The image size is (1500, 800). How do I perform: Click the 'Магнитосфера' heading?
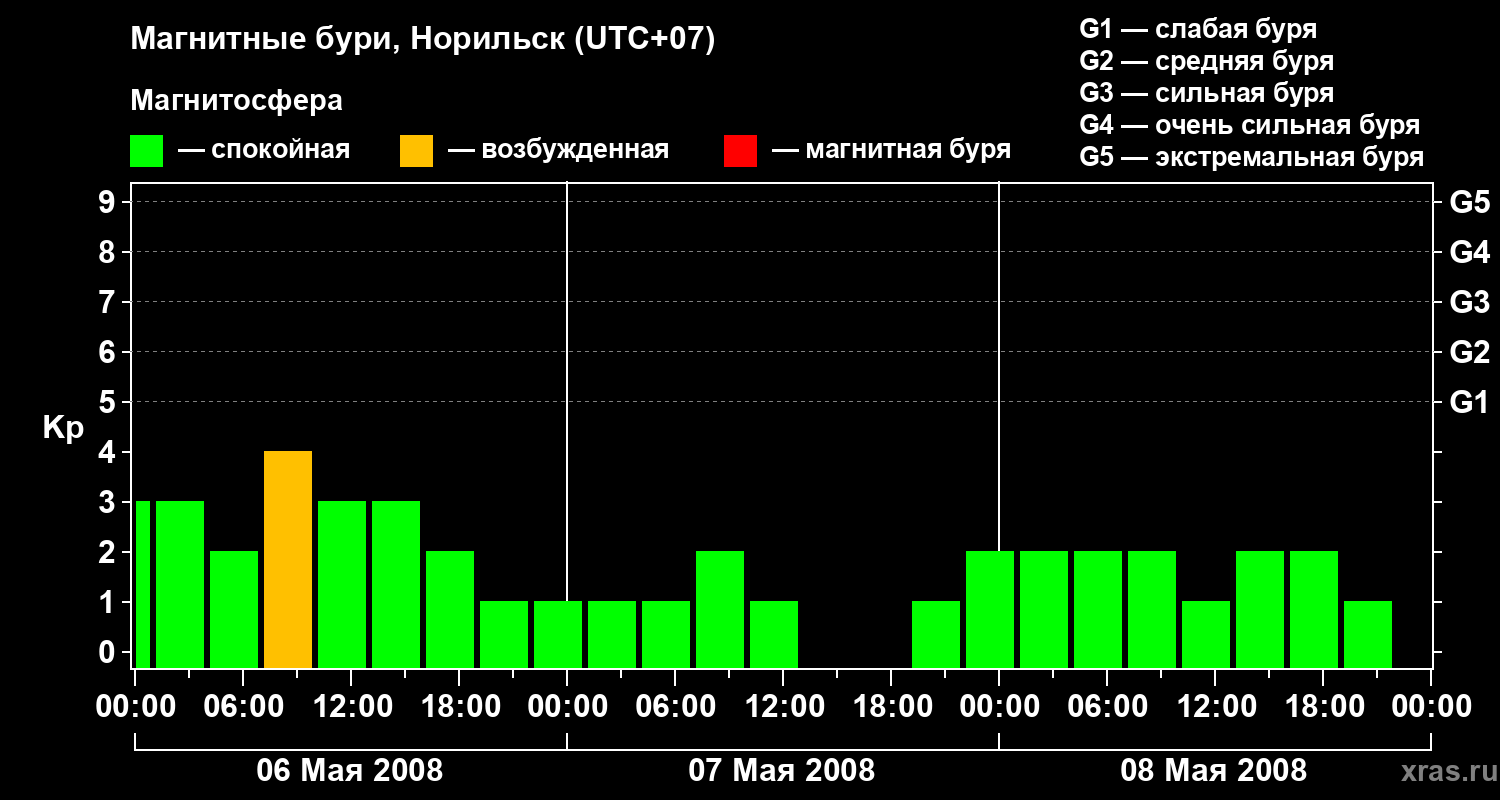tap(237, 101)
